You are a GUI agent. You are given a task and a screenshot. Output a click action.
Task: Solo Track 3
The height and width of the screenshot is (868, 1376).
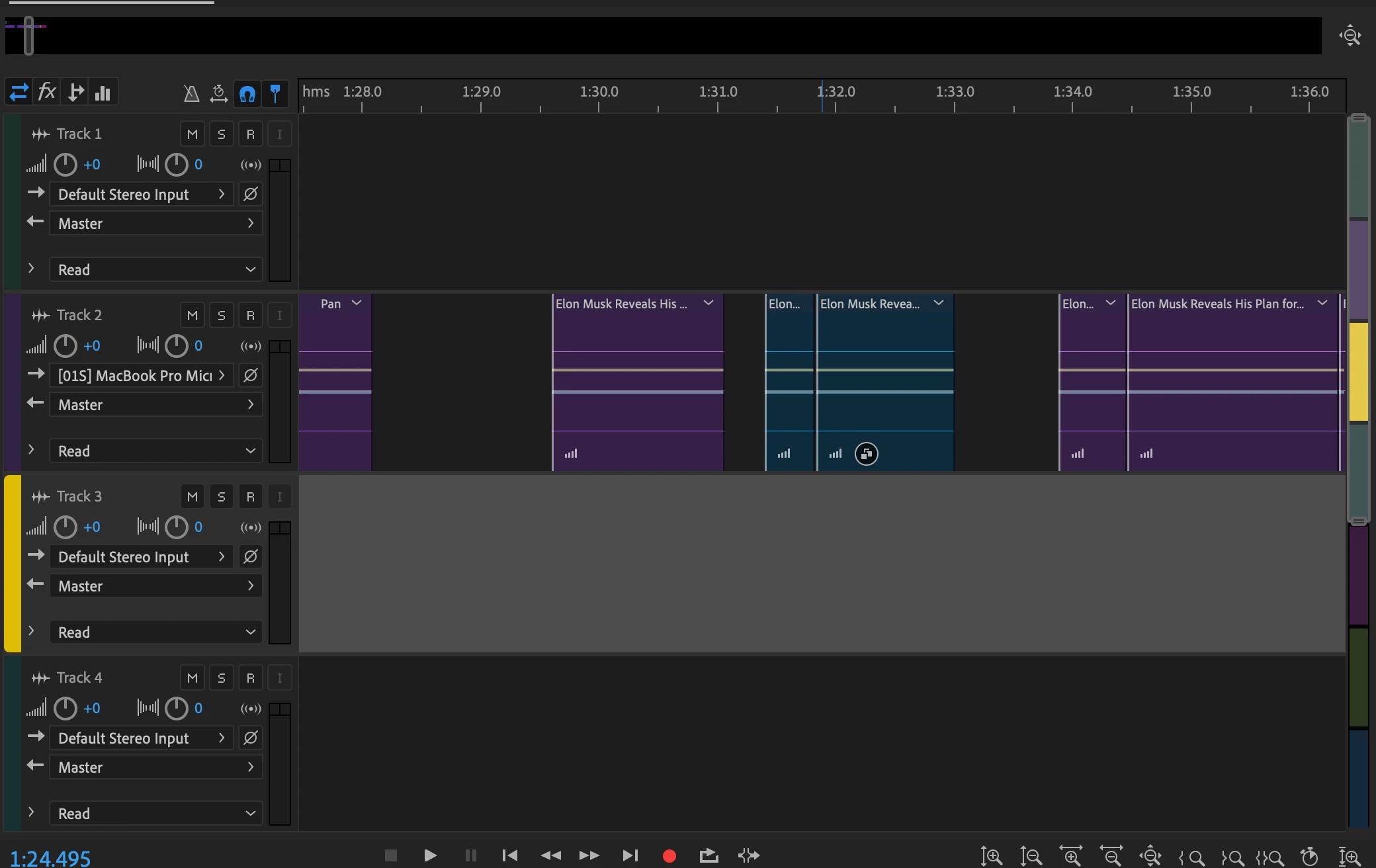222,497
